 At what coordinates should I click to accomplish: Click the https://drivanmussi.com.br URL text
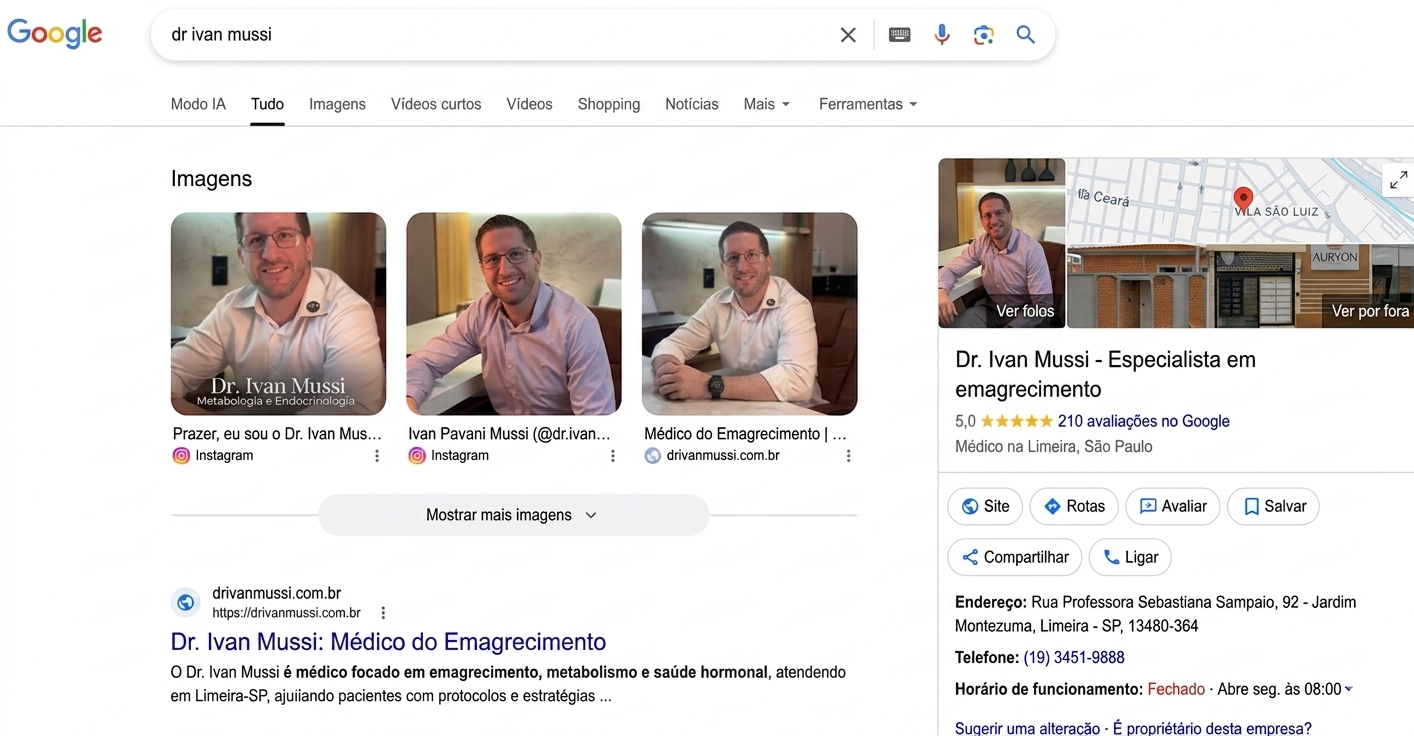286,613
